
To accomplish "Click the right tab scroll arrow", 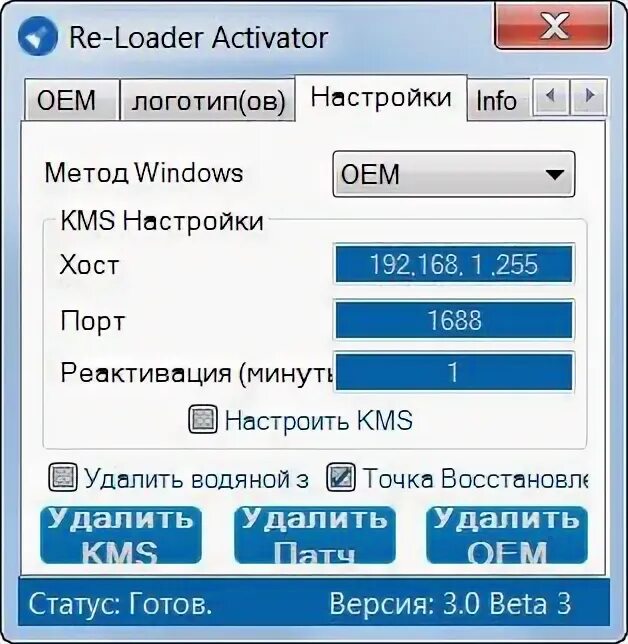I will [589, 97].
